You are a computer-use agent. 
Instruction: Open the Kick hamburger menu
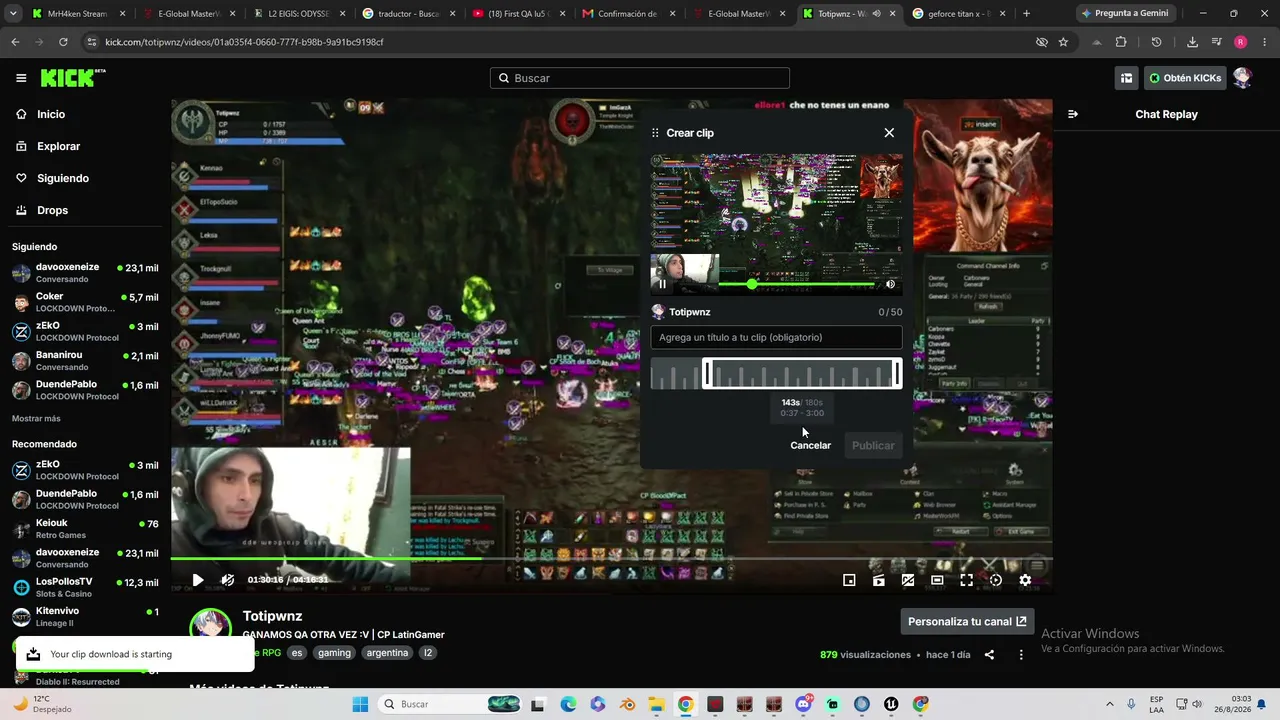pos(21,78)
